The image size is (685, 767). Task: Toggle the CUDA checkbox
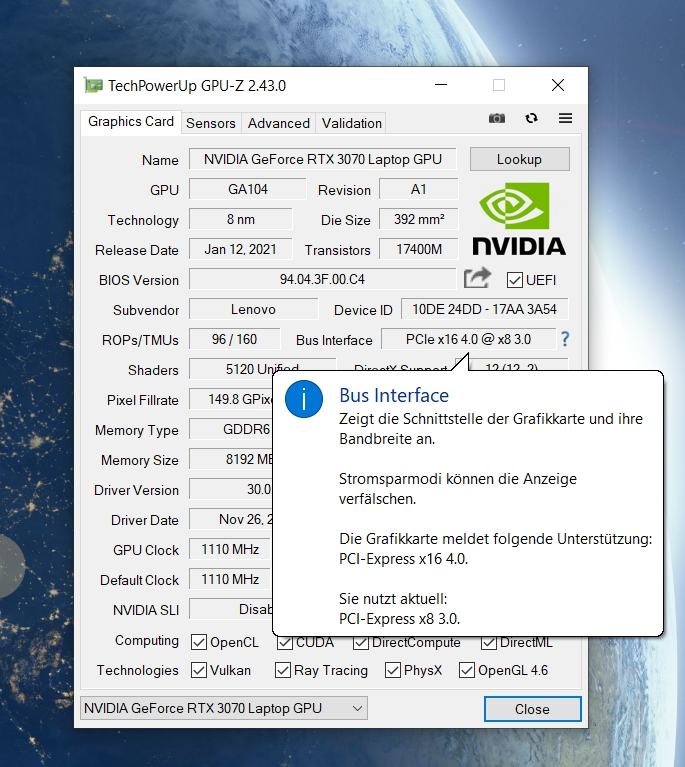click(285, 642)
